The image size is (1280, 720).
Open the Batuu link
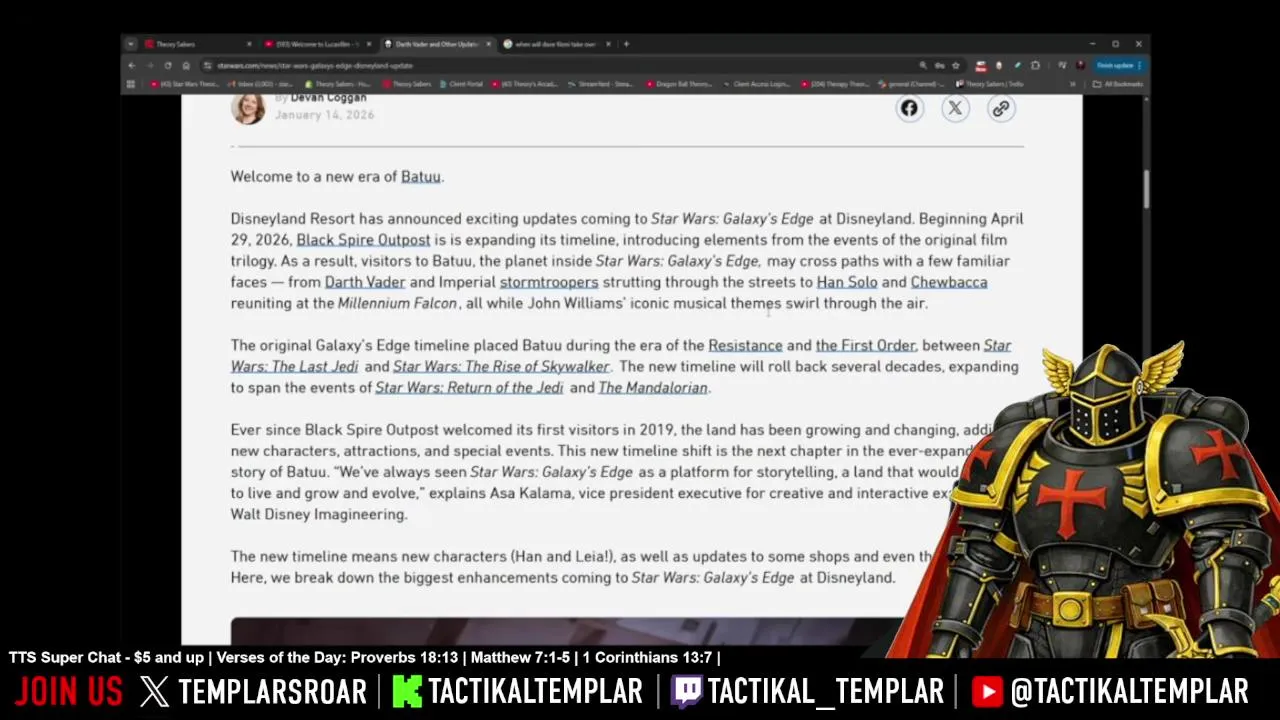click(x=420, y=176)
